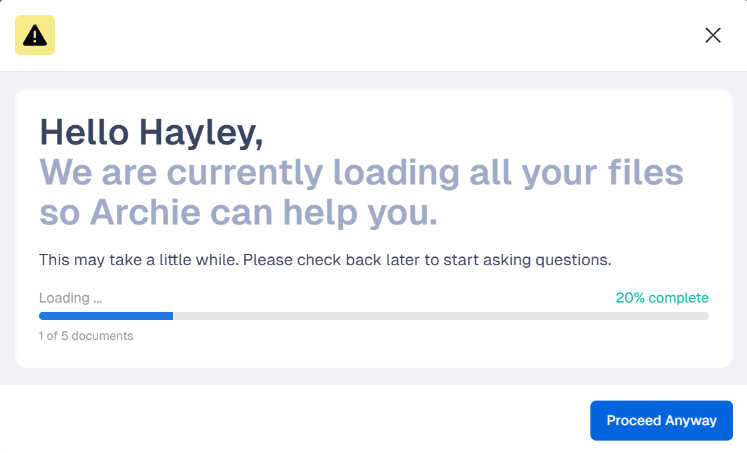Click the word "complete" in the green status
The width and height of the screenshot is (747, 453).
click(678, 298)
